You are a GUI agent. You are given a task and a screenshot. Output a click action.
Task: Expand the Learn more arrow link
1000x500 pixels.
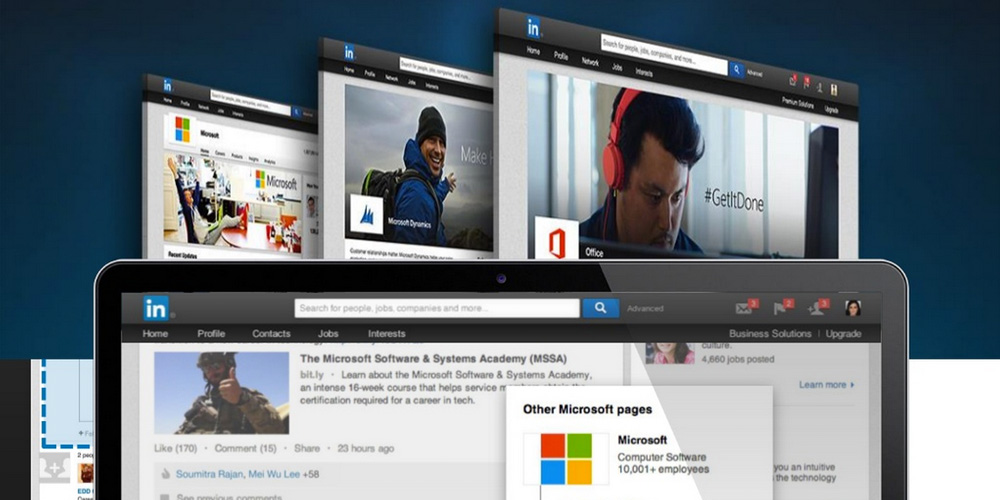(x=827, y=385)
